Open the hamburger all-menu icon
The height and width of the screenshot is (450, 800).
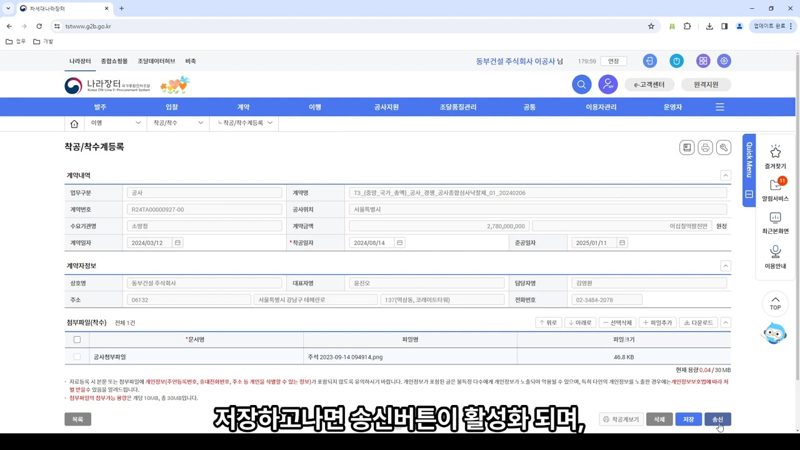pyautogui.click(x=719, y=107)
